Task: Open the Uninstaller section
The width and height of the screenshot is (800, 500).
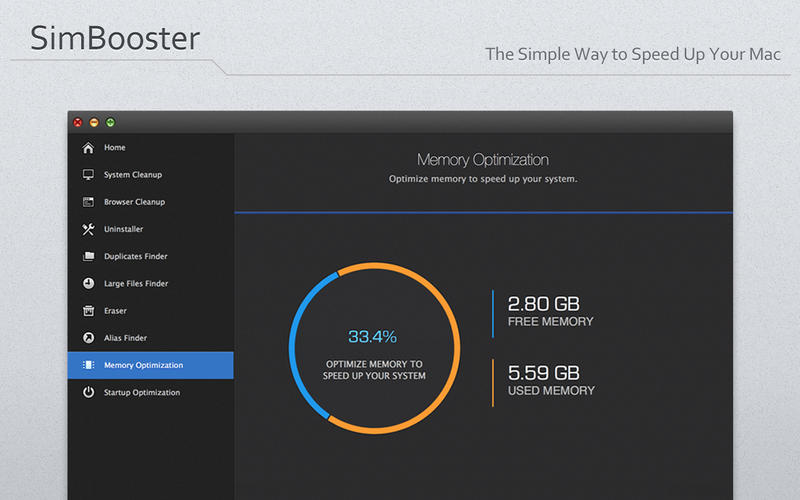Action: pos(124,229)
